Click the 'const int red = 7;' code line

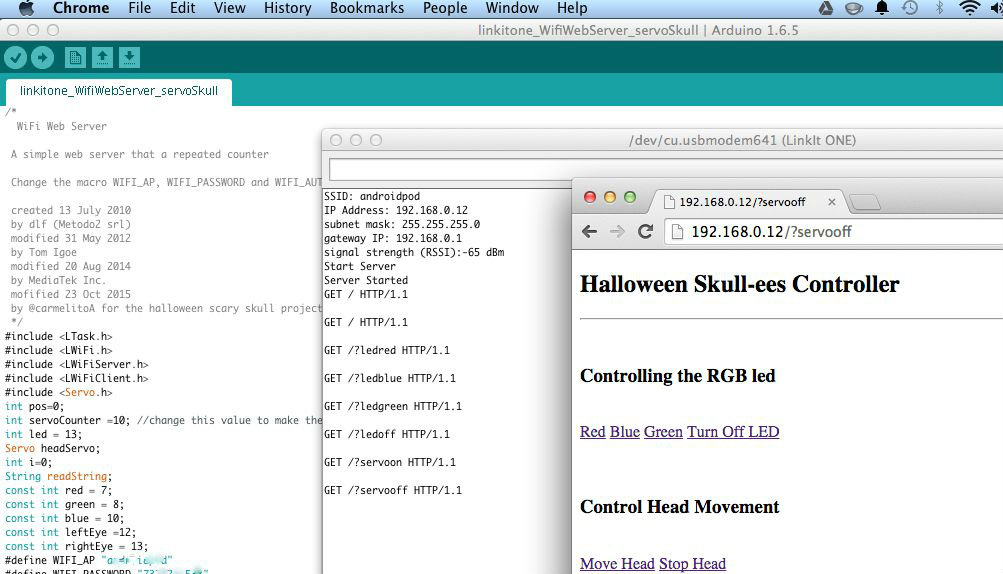tap(59, 490)
